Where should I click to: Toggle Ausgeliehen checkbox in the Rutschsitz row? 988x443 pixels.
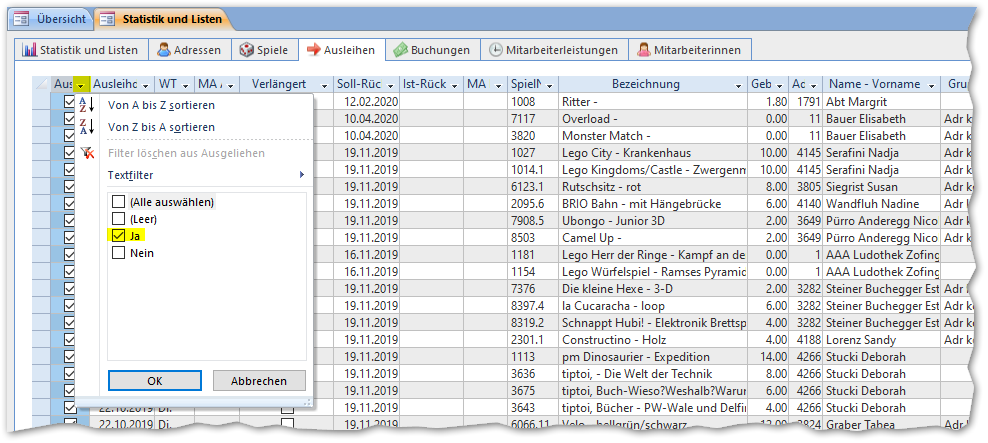click(70, 187)
